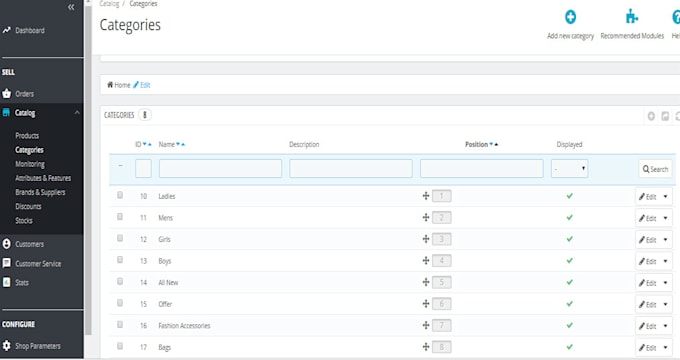
Task: Click the move handle icon for Offer
Action: pyautogui.click(x=426, y=304)
